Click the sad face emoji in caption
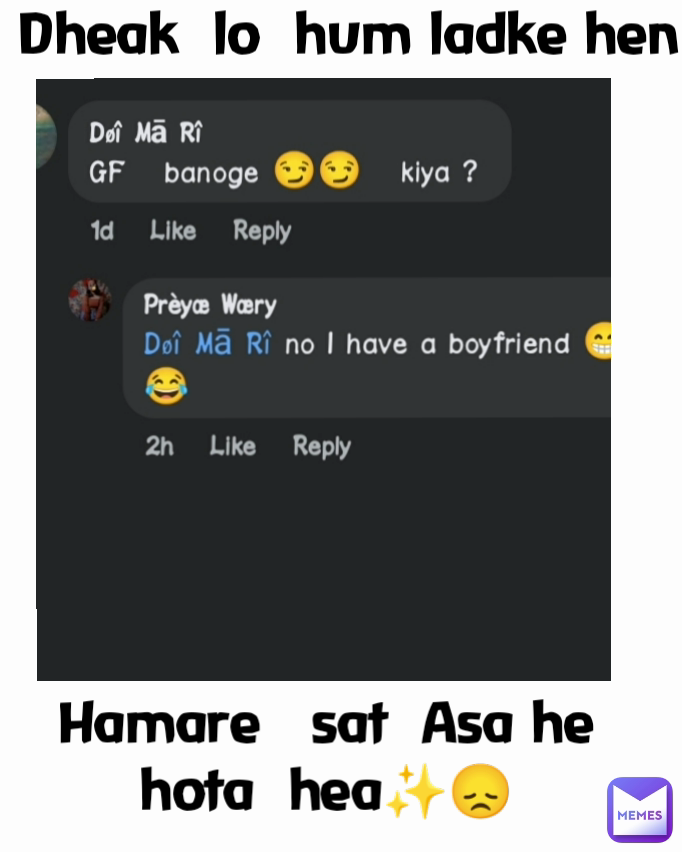The height and width of the screenshot is (852, 682). click(x=480, y=791)
